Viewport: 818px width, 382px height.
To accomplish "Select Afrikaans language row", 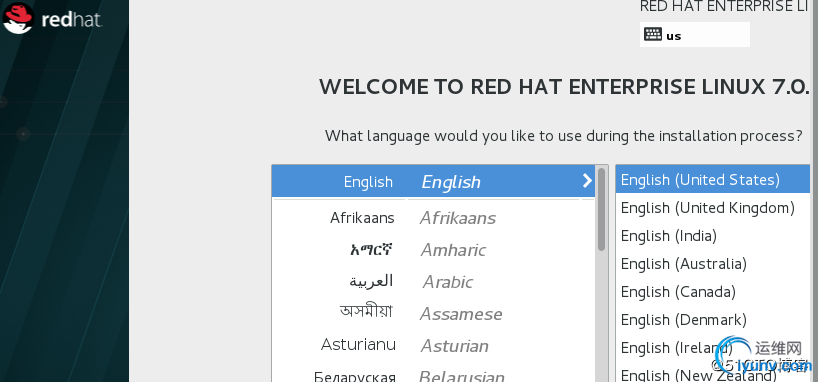I will pos(433,217).
